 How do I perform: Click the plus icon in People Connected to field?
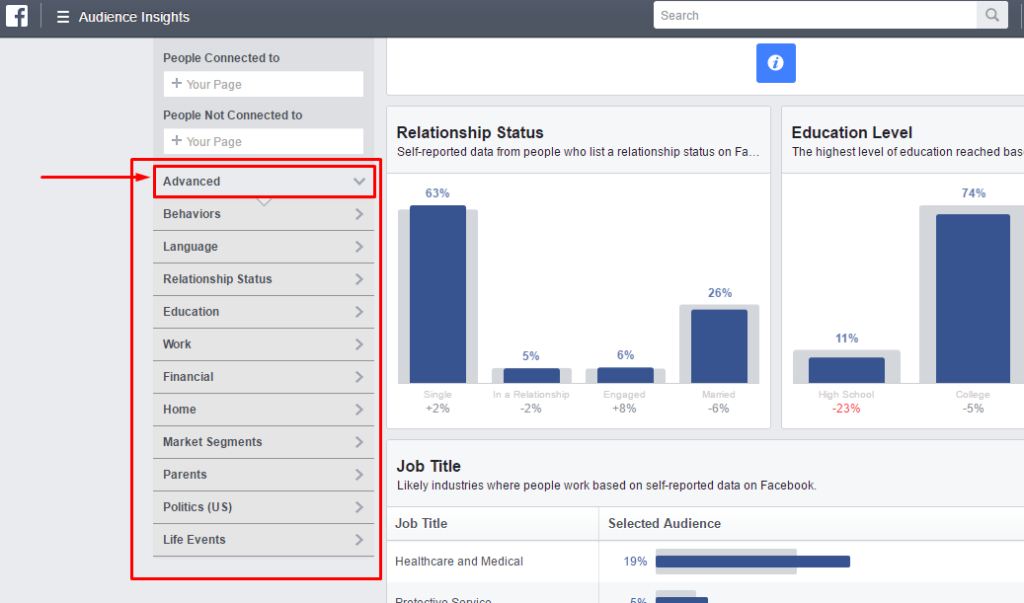click(x=176, y=84)
